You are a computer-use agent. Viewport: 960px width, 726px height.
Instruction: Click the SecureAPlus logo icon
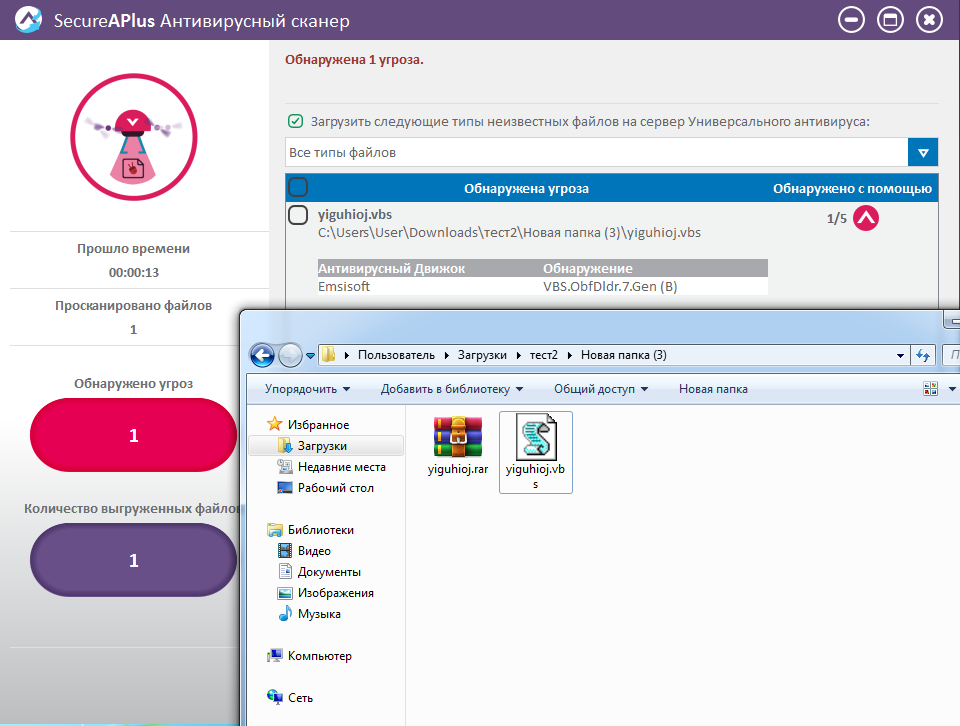(x=28, y=20)
